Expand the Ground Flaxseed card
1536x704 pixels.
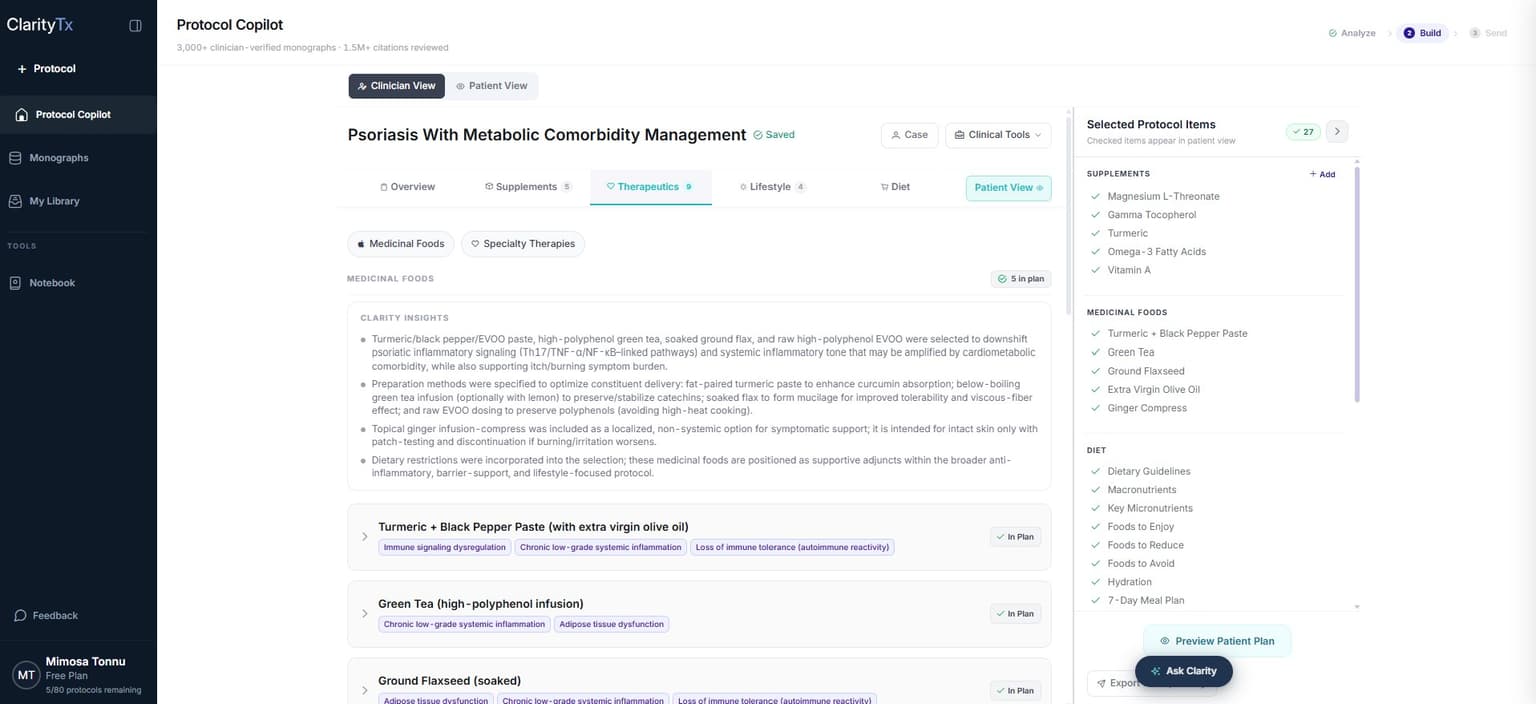coord(365,691)
